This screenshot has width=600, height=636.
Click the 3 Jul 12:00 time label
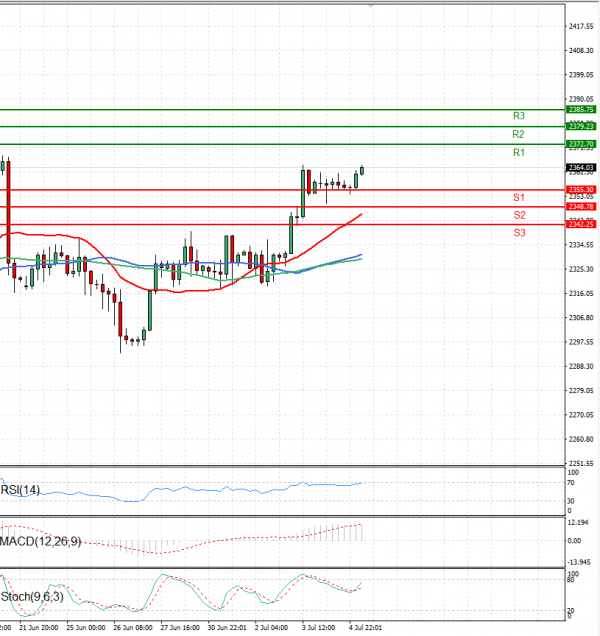click(318, 627)
